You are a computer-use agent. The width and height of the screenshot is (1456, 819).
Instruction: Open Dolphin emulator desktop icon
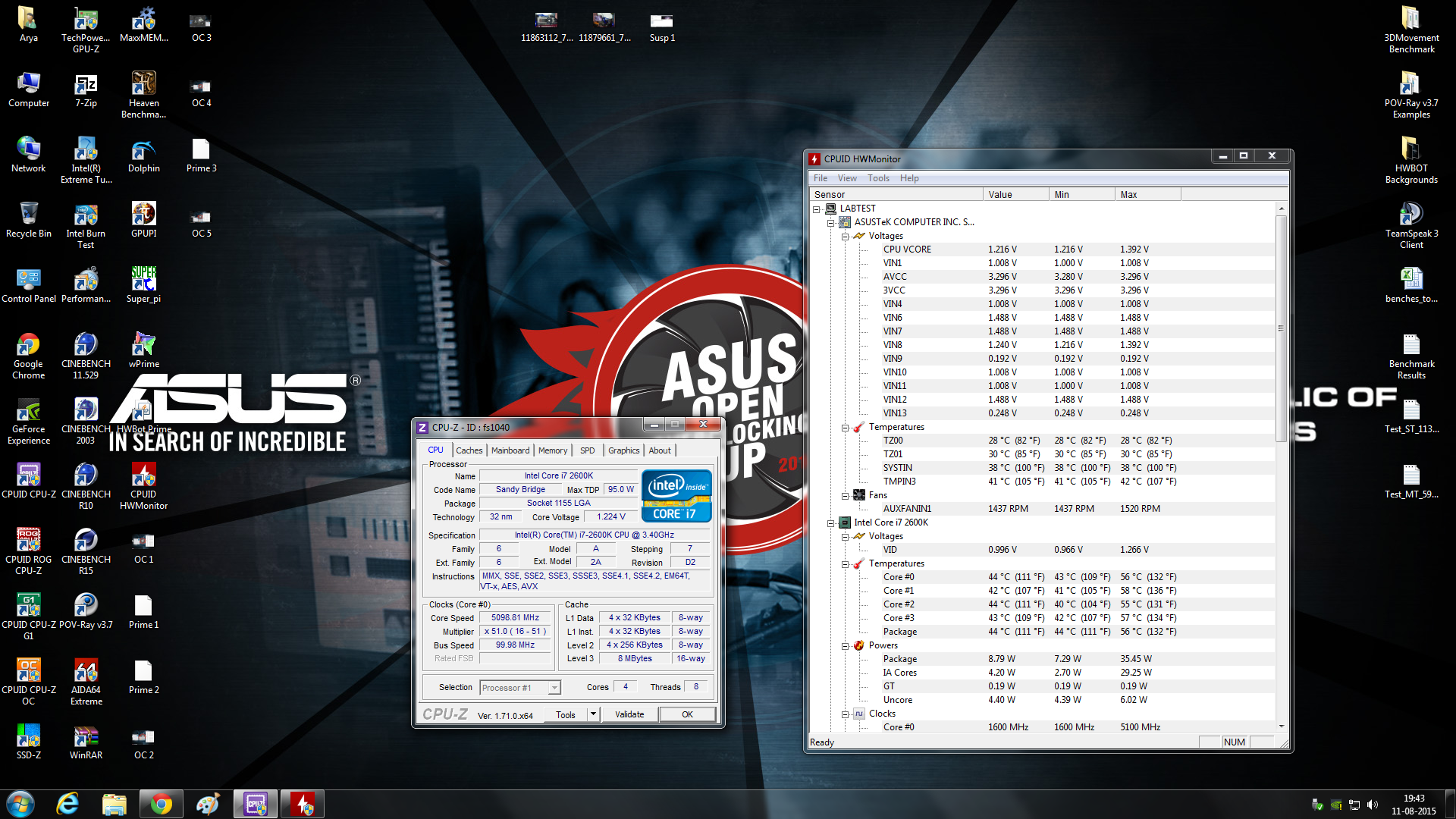143,155
